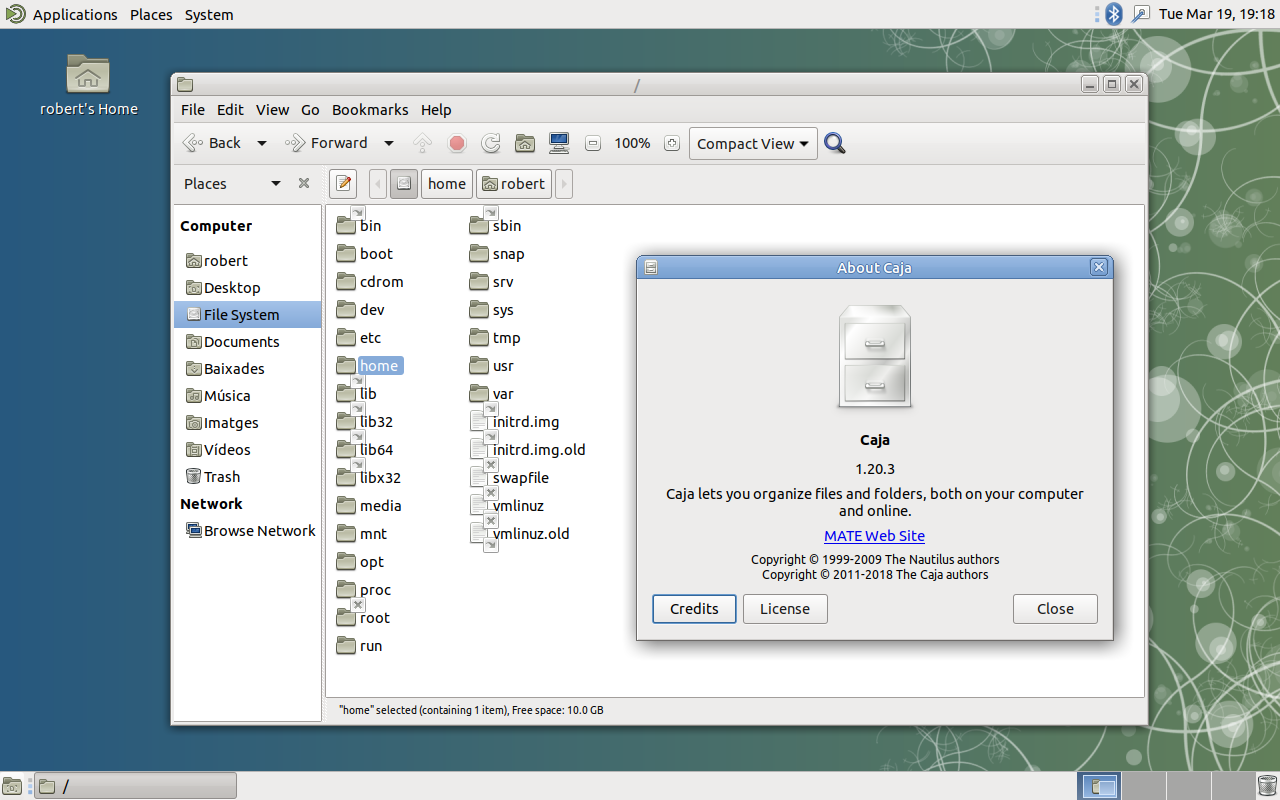This screenshot has height=800, width=1280.
Task: Open the Go menu
Action: pyautogui.click(x=310, y=110)
